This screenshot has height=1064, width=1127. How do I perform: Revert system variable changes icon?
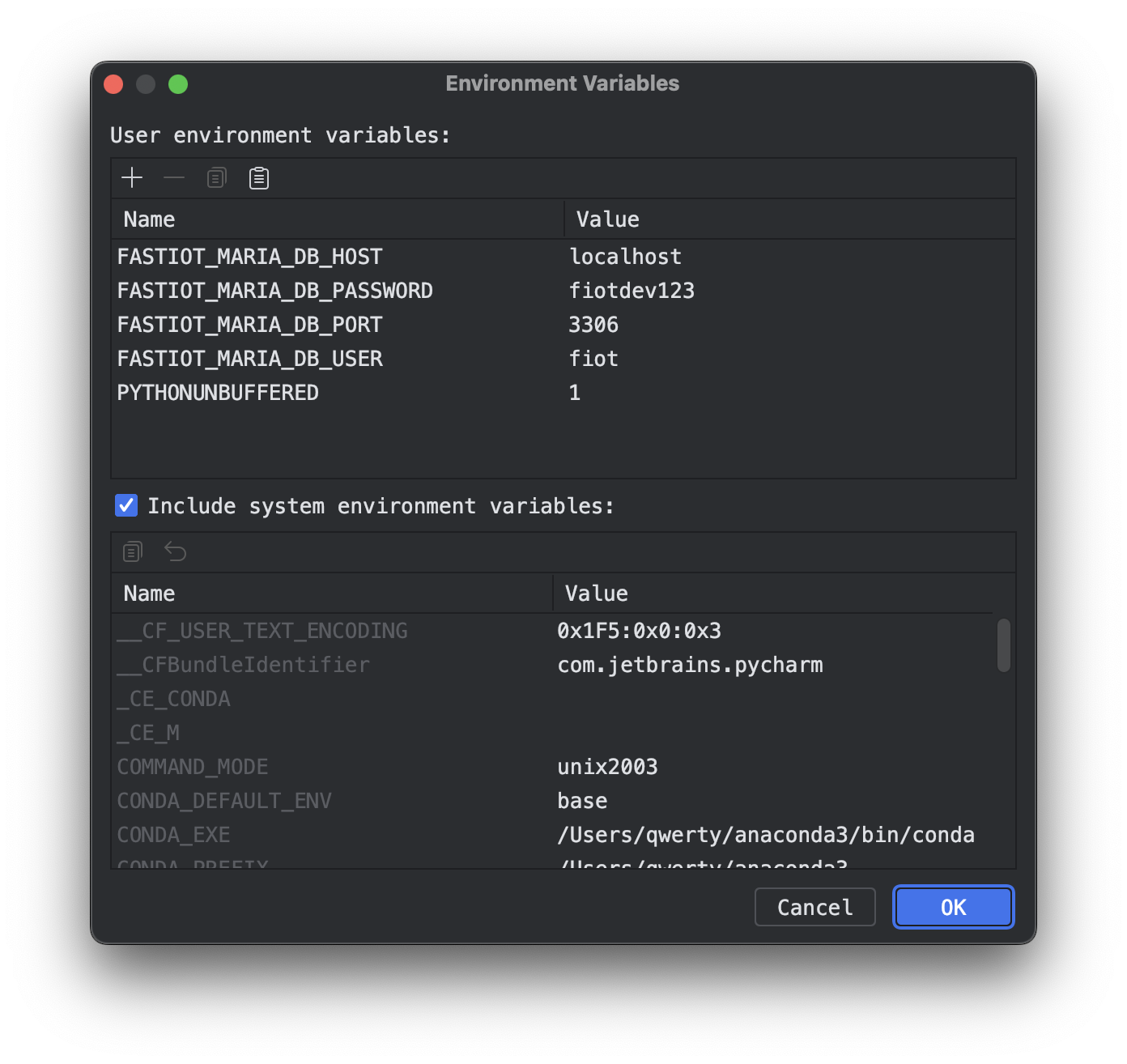pyautogui.click(x=175, y=551)
